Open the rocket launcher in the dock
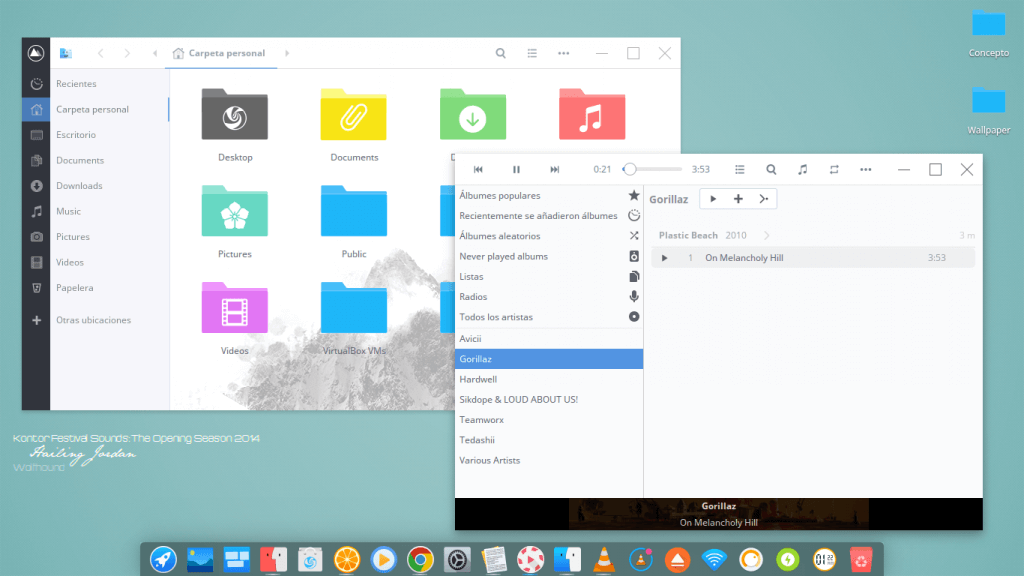1024x576 pixels. (163, 560)
